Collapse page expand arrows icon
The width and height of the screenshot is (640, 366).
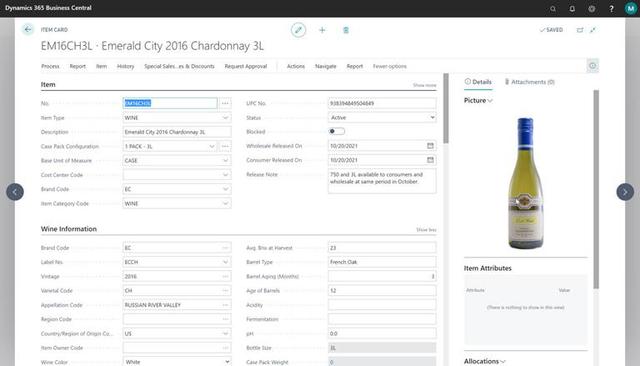click(x=593, y=30)
